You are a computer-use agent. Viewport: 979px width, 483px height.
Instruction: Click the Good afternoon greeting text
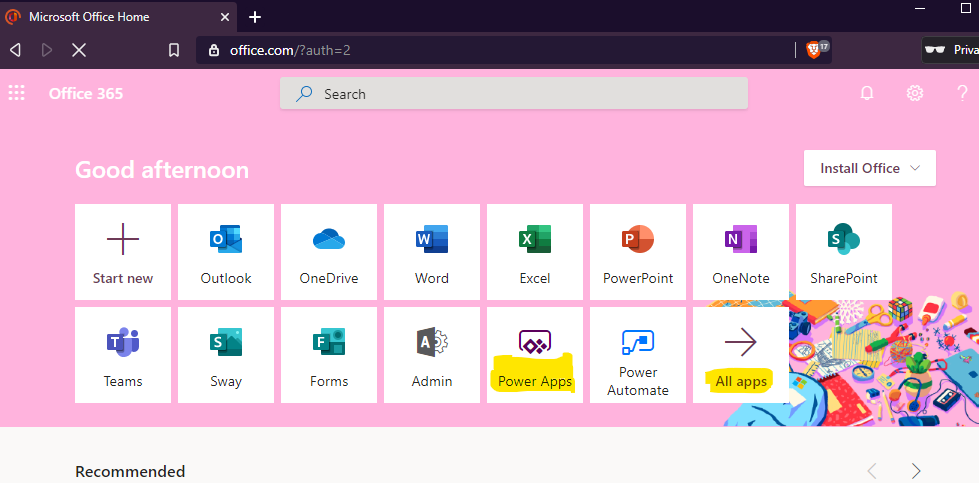162,170
